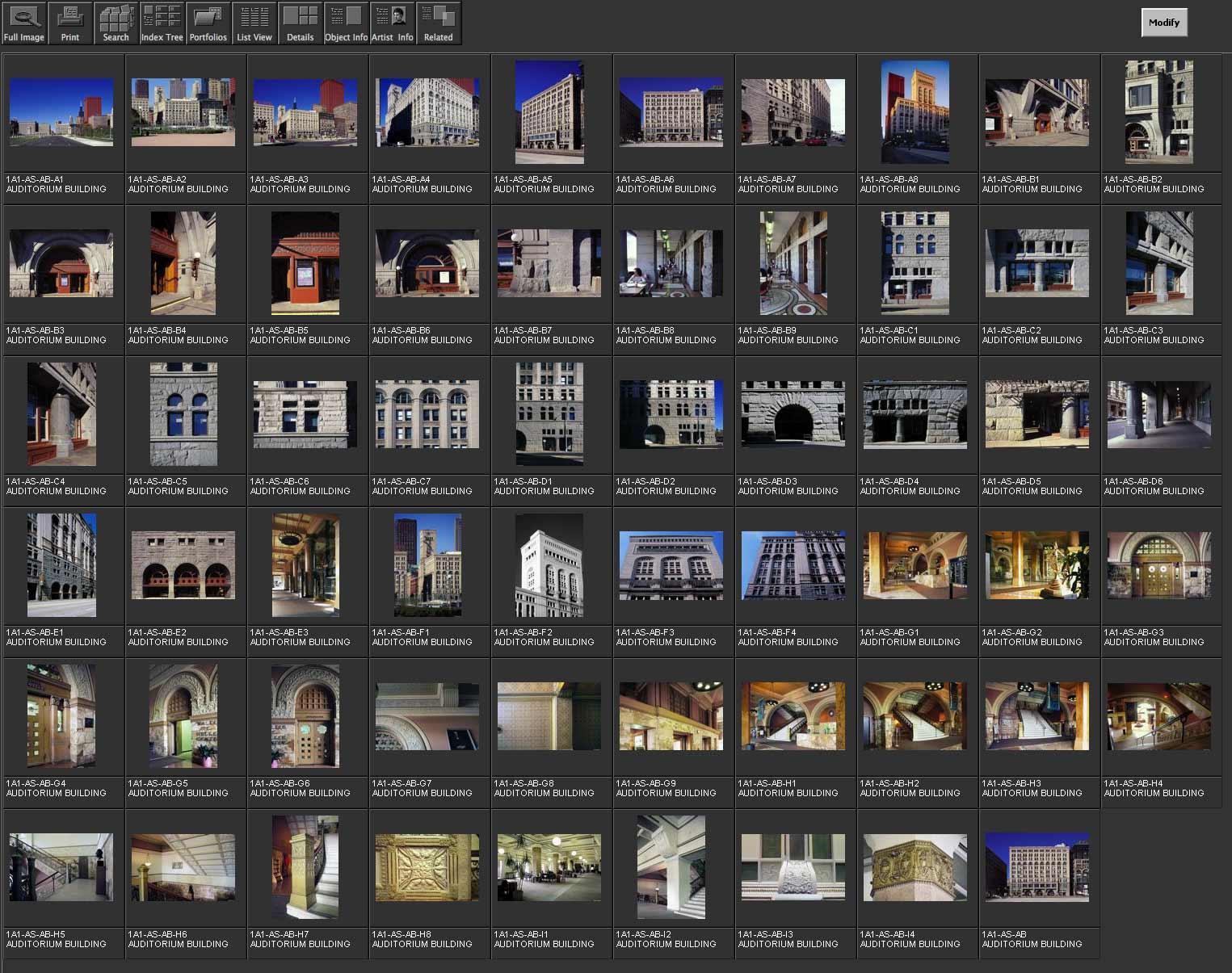Select thumbnail 1A1-AS-AB-C5
Image resolution: width=1232 pixels, height=973 pixels.
tap(183, 414)
